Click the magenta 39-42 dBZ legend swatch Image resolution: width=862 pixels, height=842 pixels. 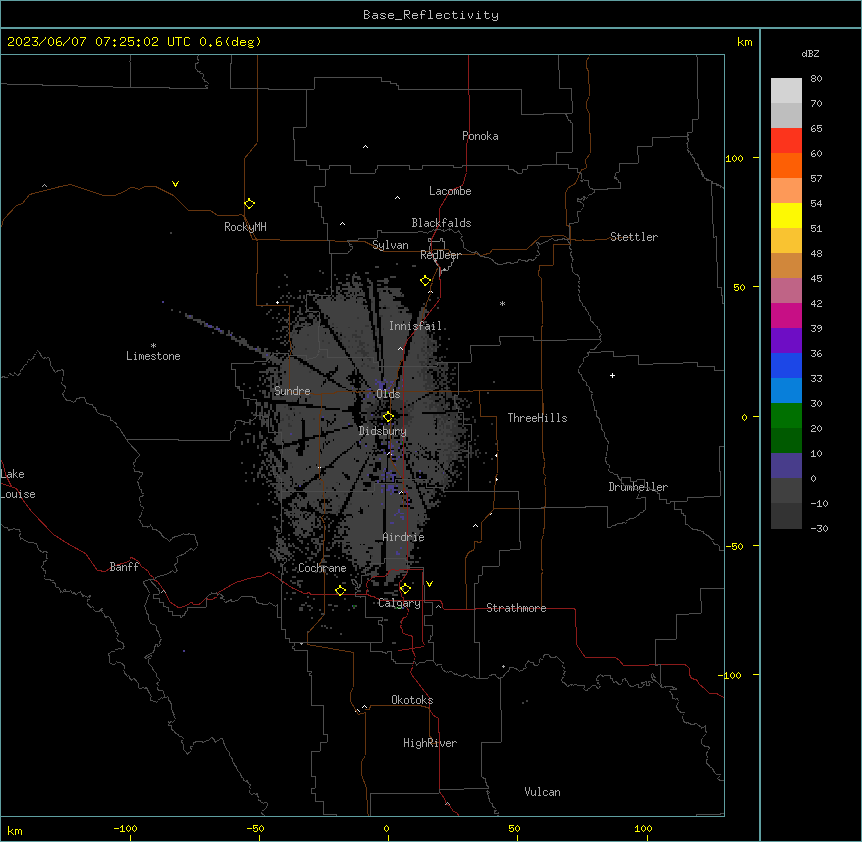(786, 315)
